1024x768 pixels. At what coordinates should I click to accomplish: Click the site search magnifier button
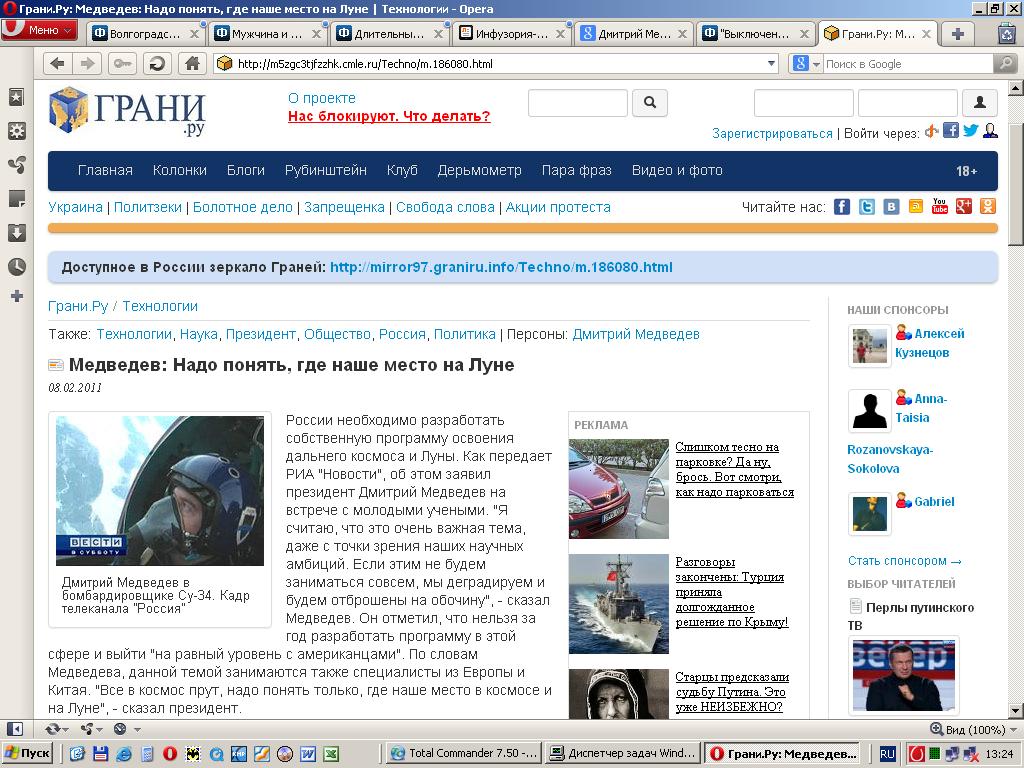pos(650,102)
